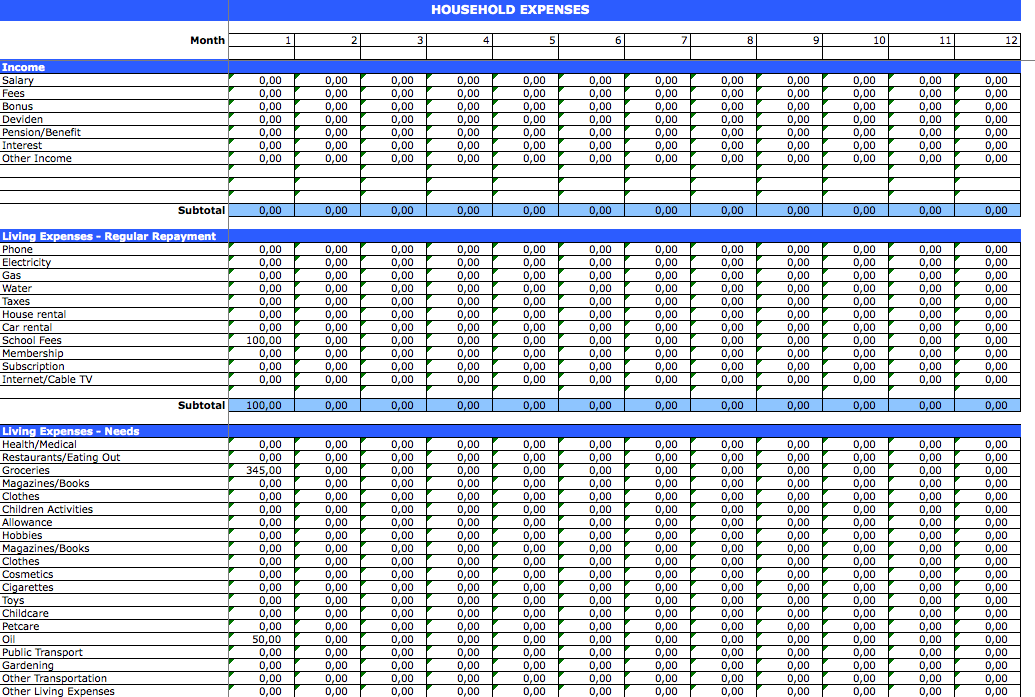1035x697 pixels.
Task: Select the month 12 header cell
Action: pyautogui.click(x=988, y=40)
